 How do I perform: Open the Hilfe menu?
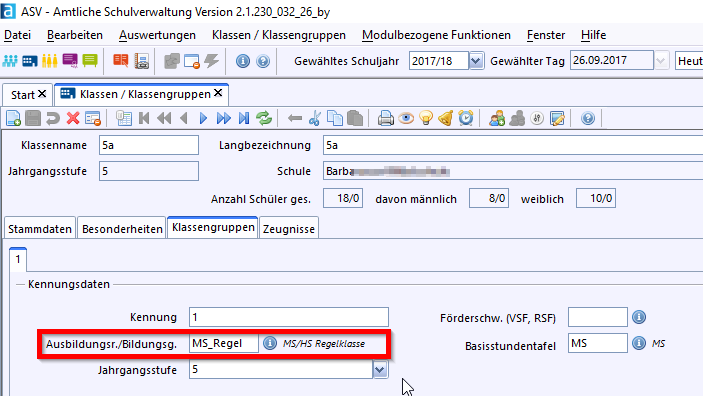[x=594, y=35]
